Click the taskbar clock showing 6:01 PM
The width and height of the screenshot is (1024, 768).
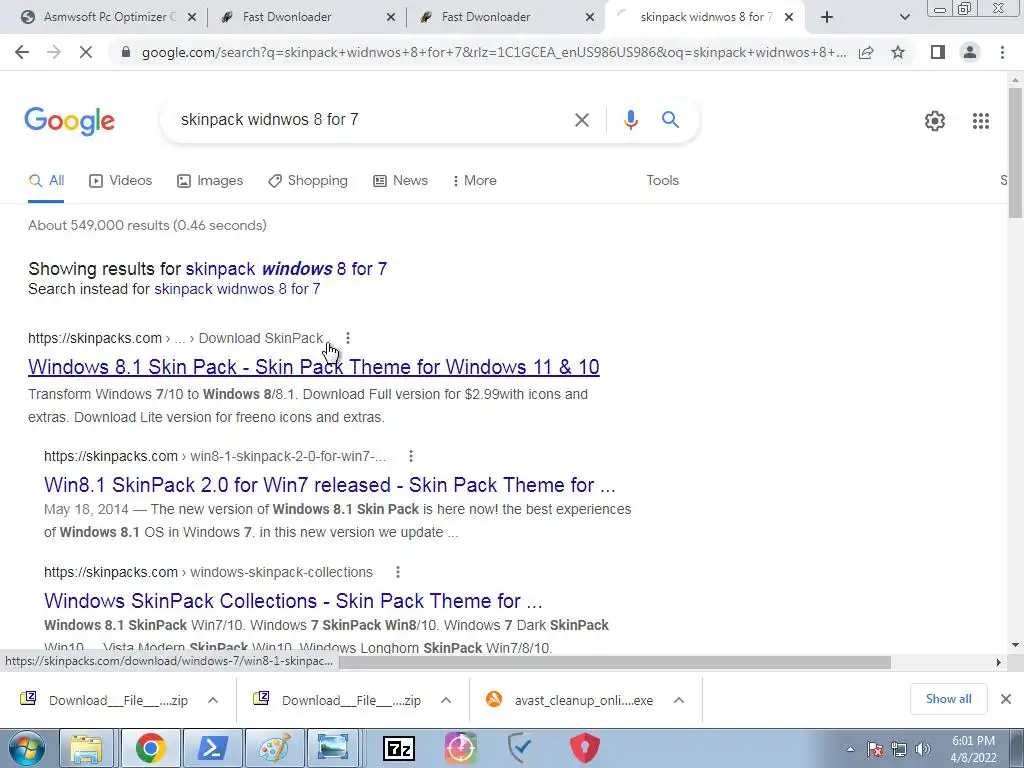(973, 749)
